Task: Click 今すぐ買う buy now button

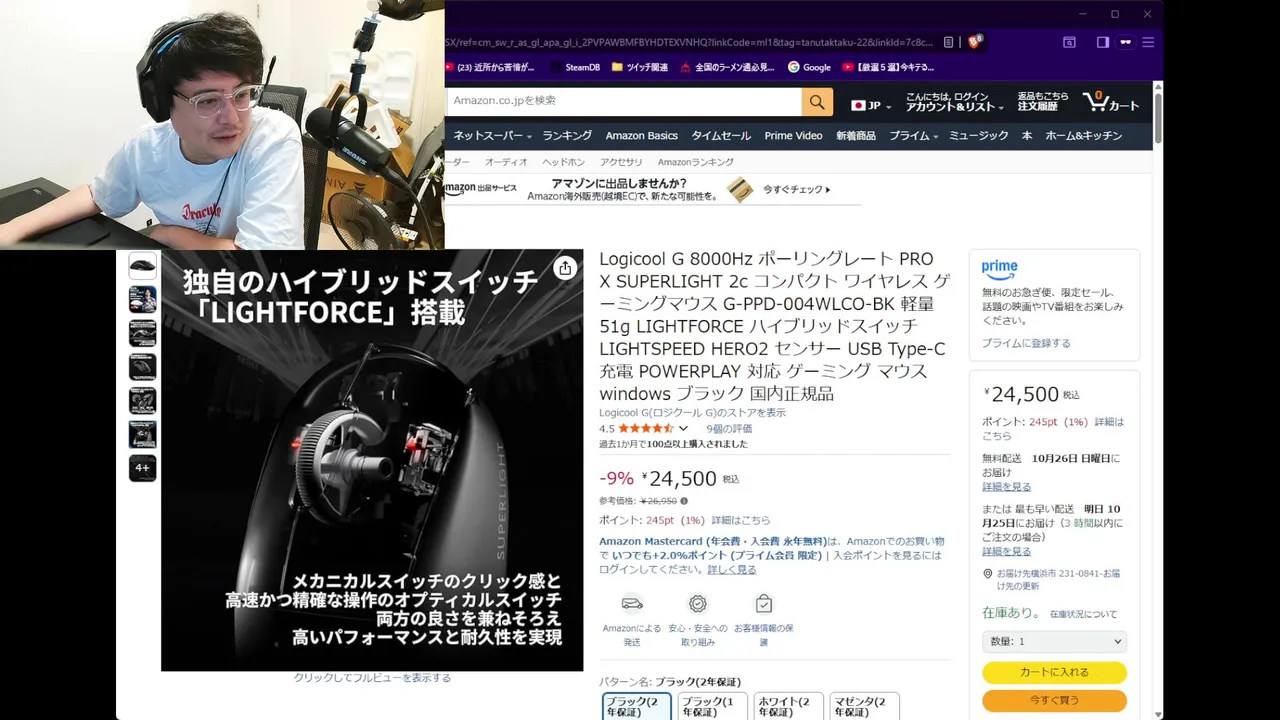Action: coord(1054,700)
